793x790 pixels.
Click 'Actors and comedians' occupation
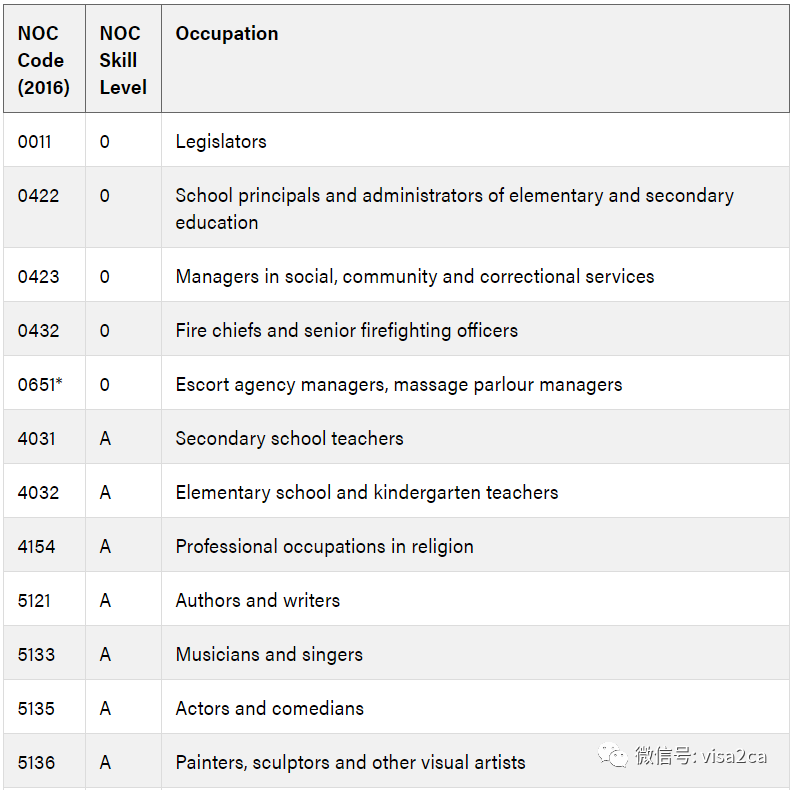click(x=270, y=709)
